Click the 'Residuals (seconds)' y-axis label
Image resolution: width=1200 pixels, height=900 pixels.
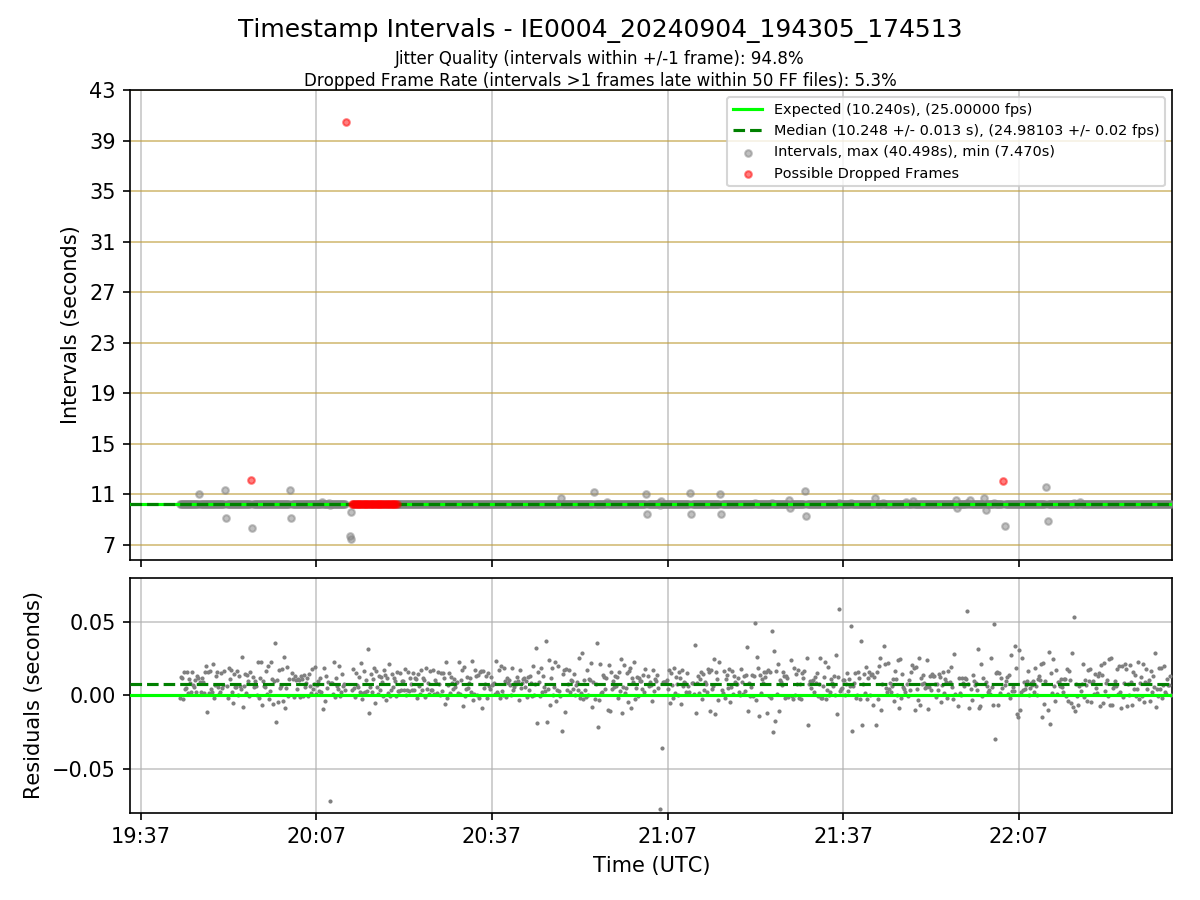[x=33, y=696]
